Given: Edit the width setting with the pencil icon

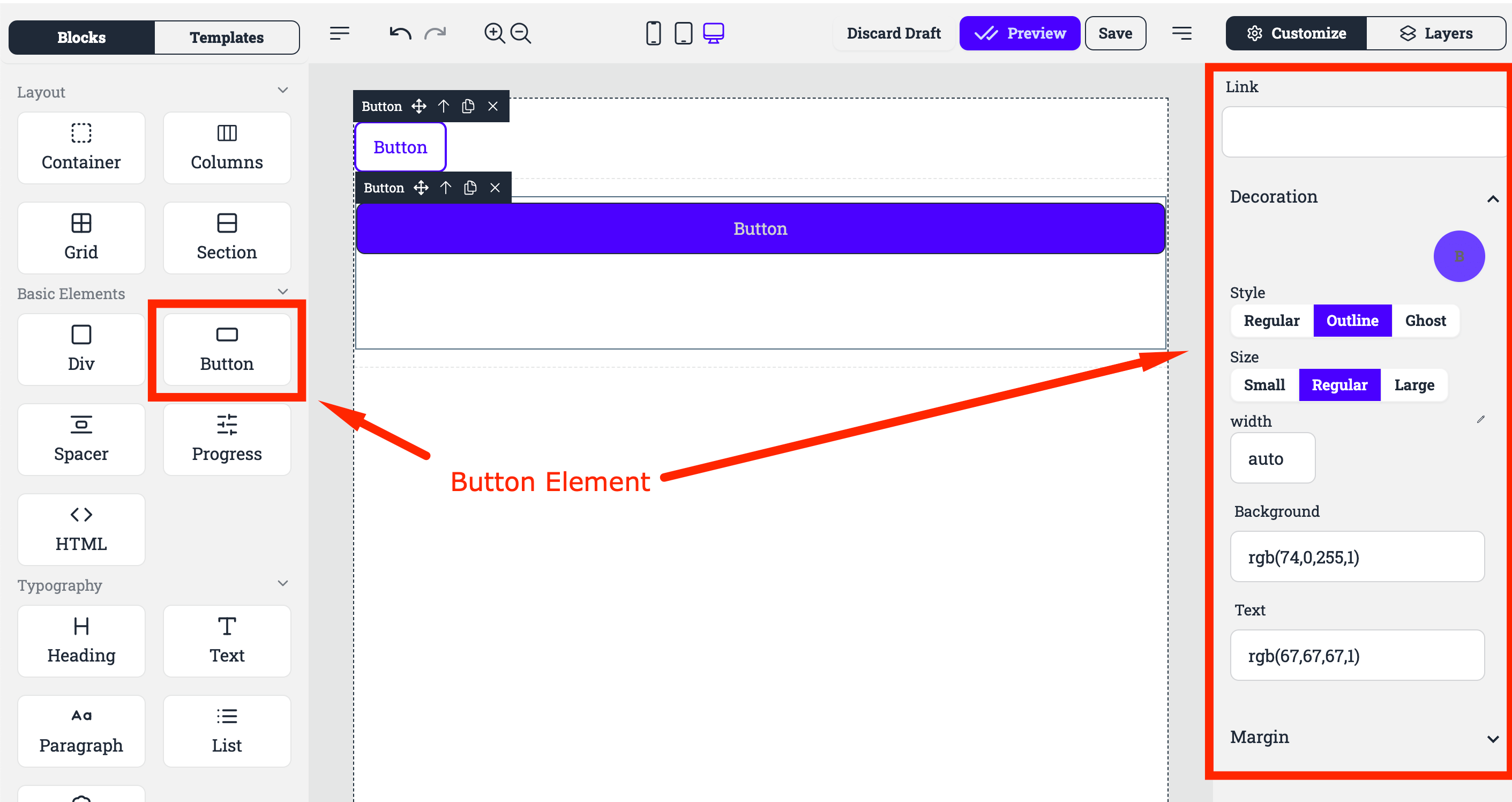Looking at the screenshot, I should [1480, 419].
